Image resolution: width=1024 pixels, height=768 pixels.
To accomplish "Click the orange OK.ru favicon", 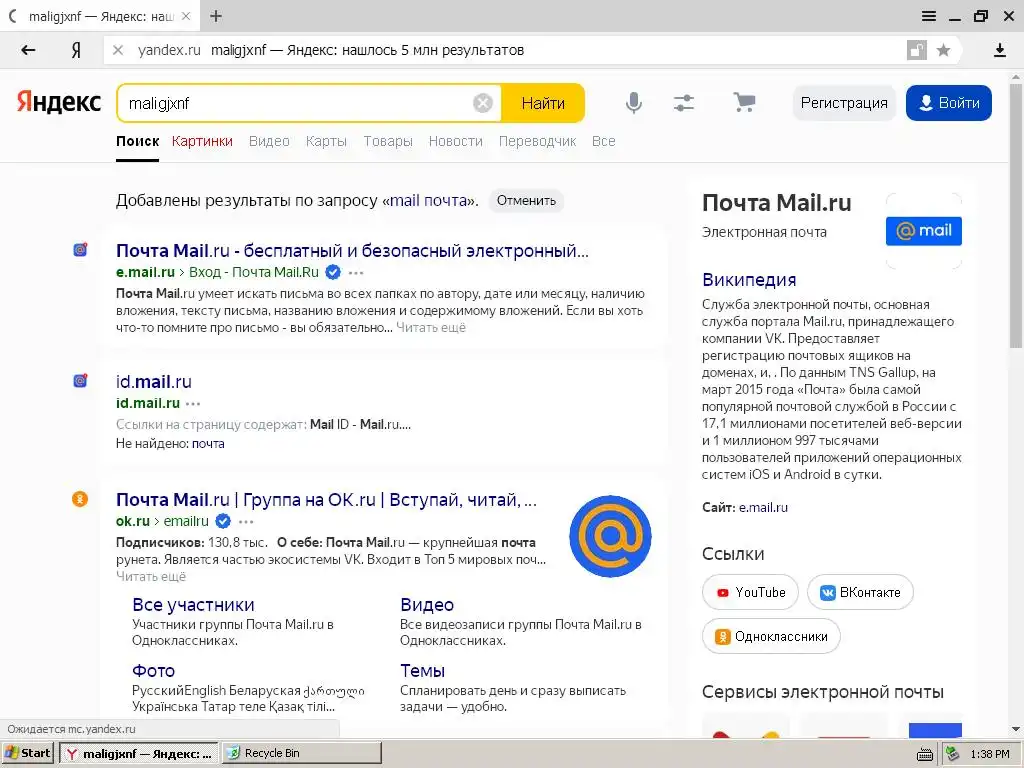I will (x=80, y=500).
